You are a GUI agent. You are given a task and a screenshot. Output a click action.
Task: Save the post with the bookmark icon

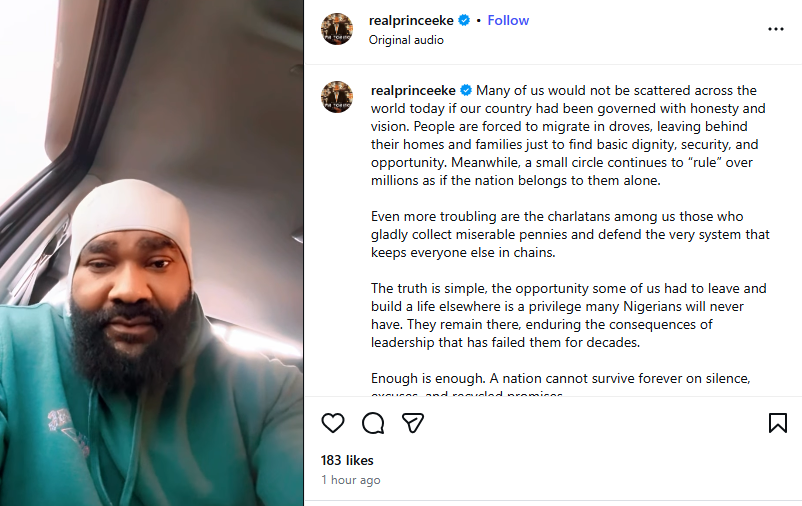[x=777, y=423]
